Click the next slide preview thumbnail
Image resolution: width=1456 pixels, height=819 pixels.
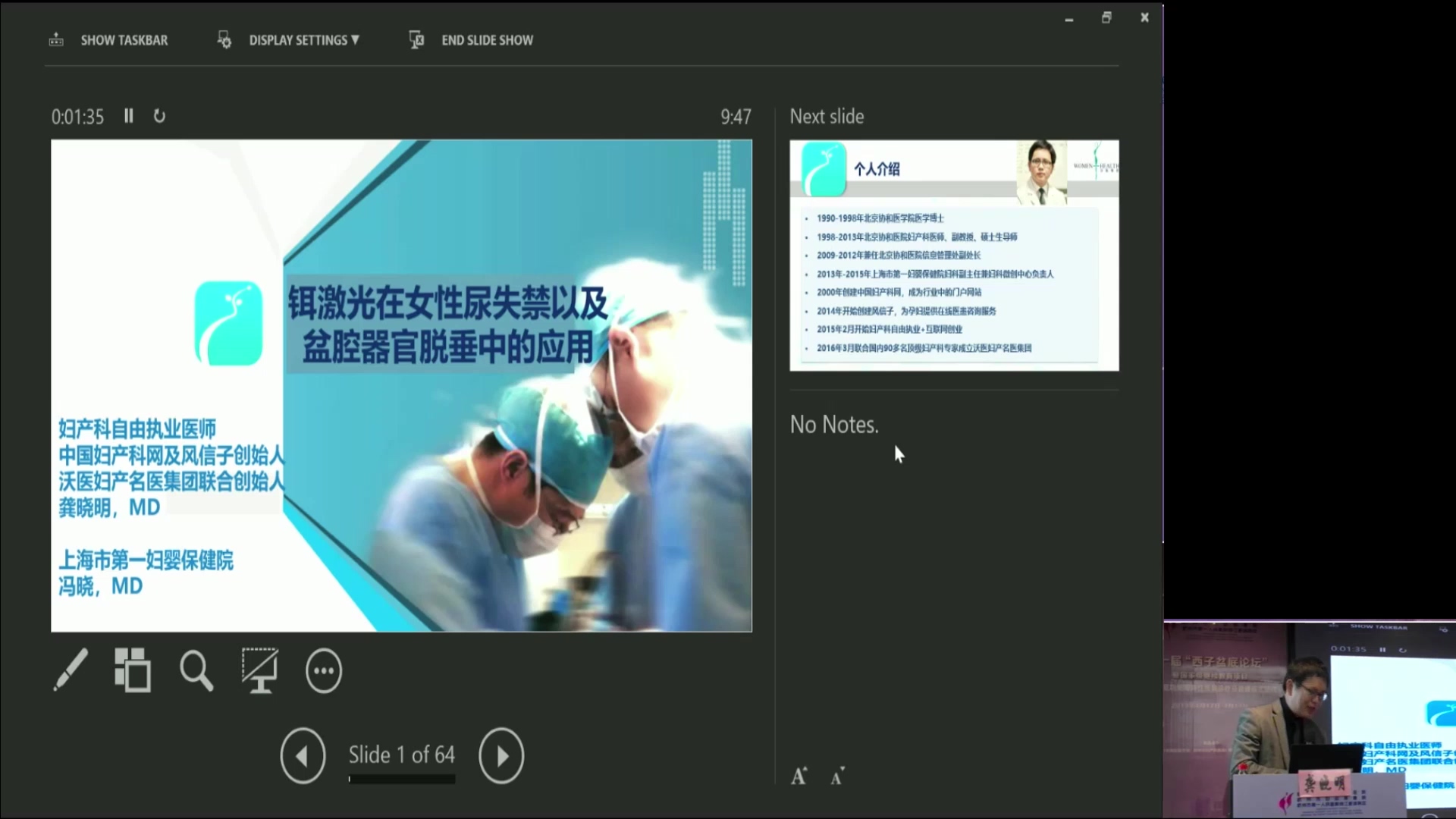(x=954, y=256)
